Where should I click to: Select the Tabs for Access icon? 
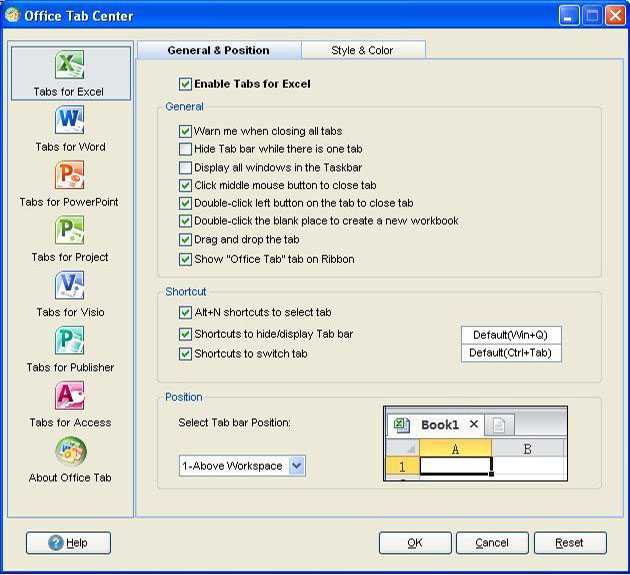[70, 395]
